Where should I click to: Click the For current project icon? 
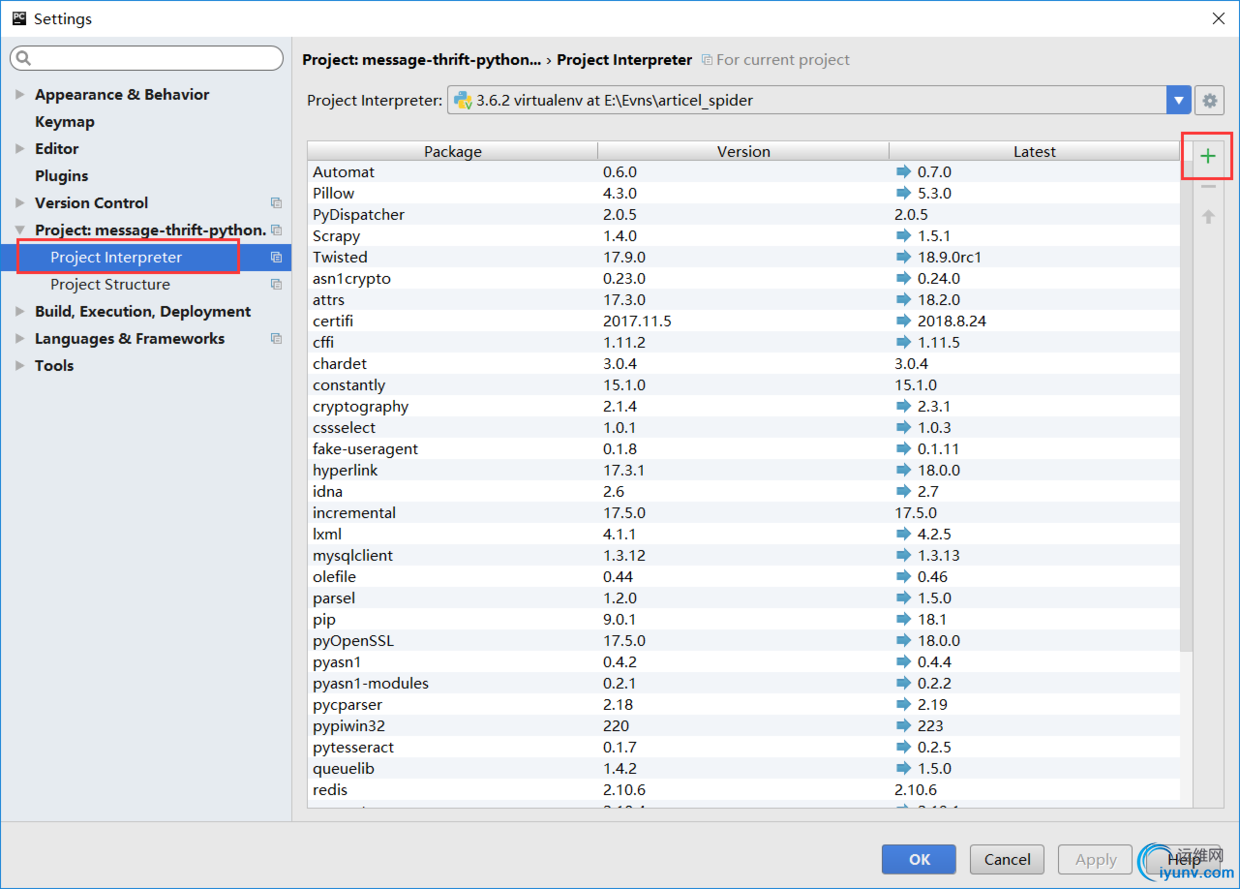tap(707, 60)
